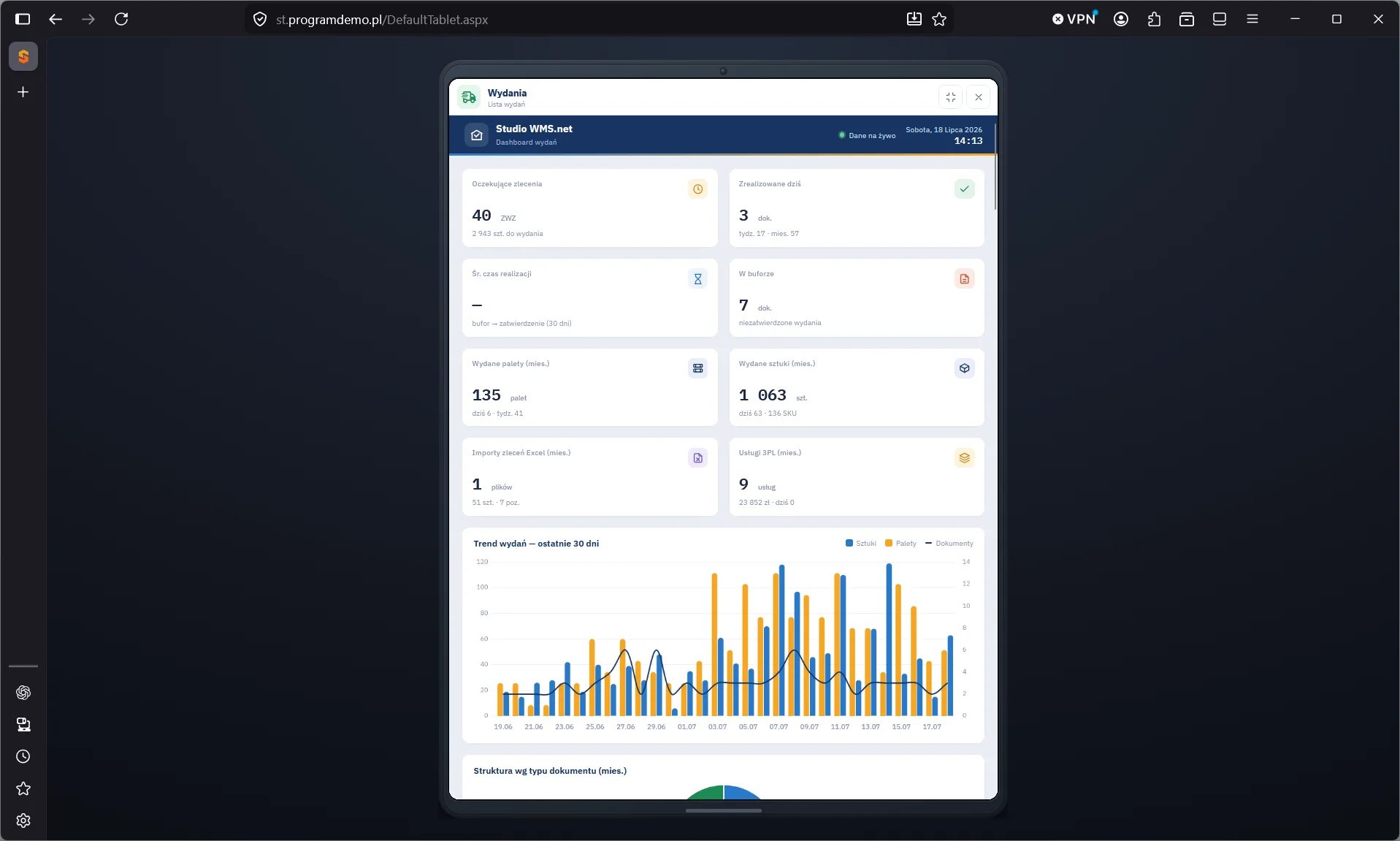Click the browser address bar URL
The height and width of the screenshot is (841, 1400).
point(382,20)
